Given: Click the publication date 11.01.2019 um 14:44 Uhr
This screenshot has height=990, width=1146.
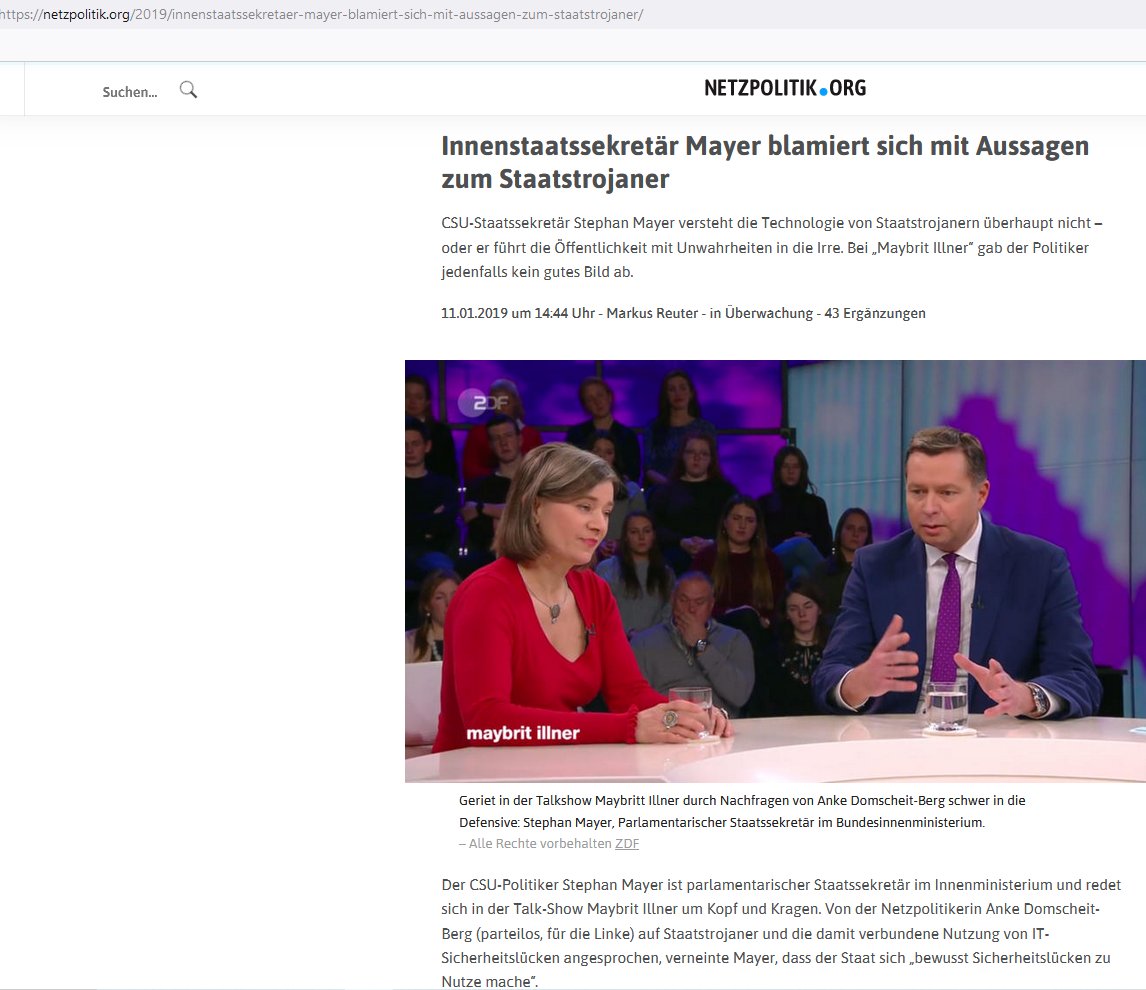Looking at the screenshot, I should coord(517,313).
